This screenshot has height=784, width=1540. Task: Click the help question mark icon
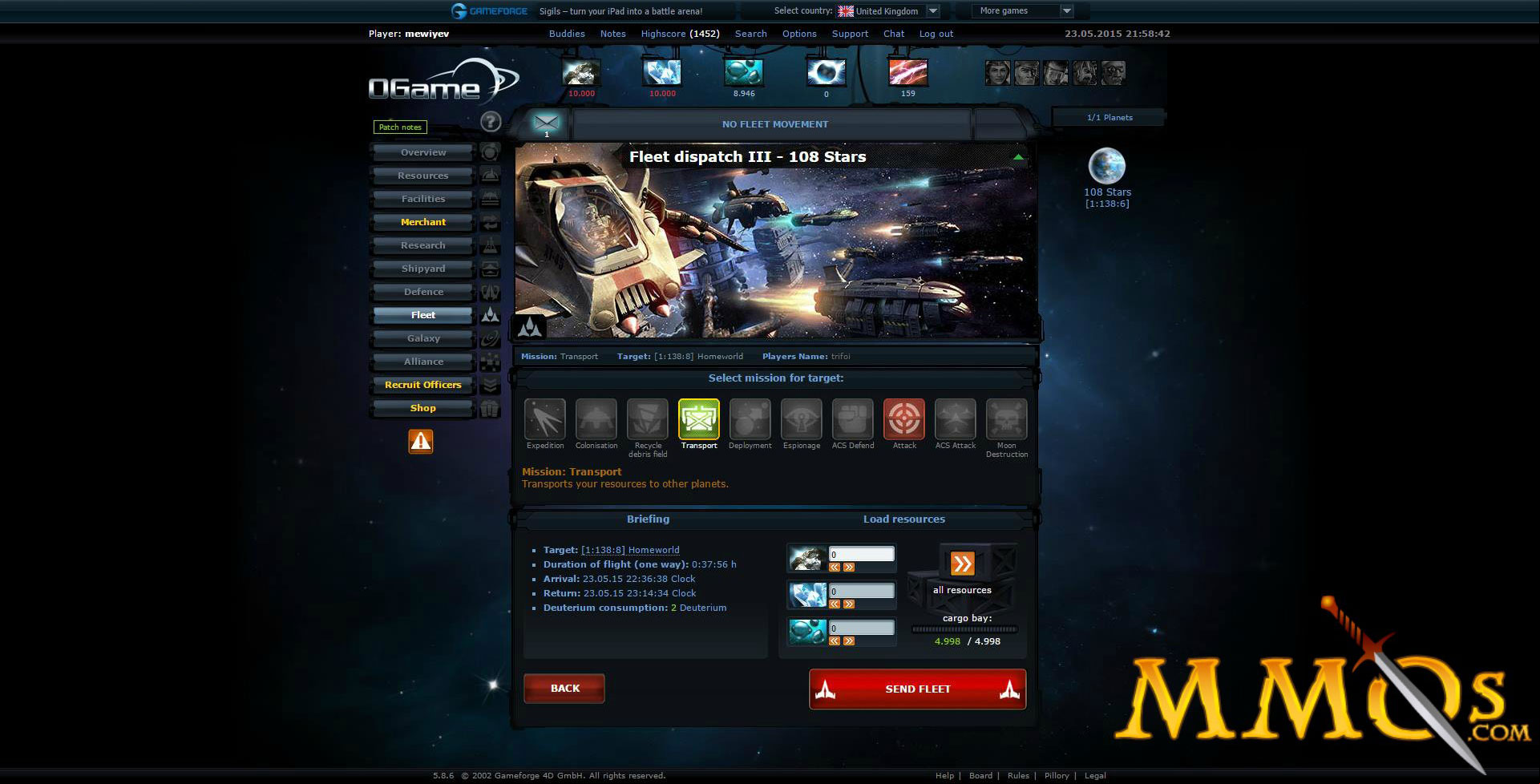coord(491,122)
